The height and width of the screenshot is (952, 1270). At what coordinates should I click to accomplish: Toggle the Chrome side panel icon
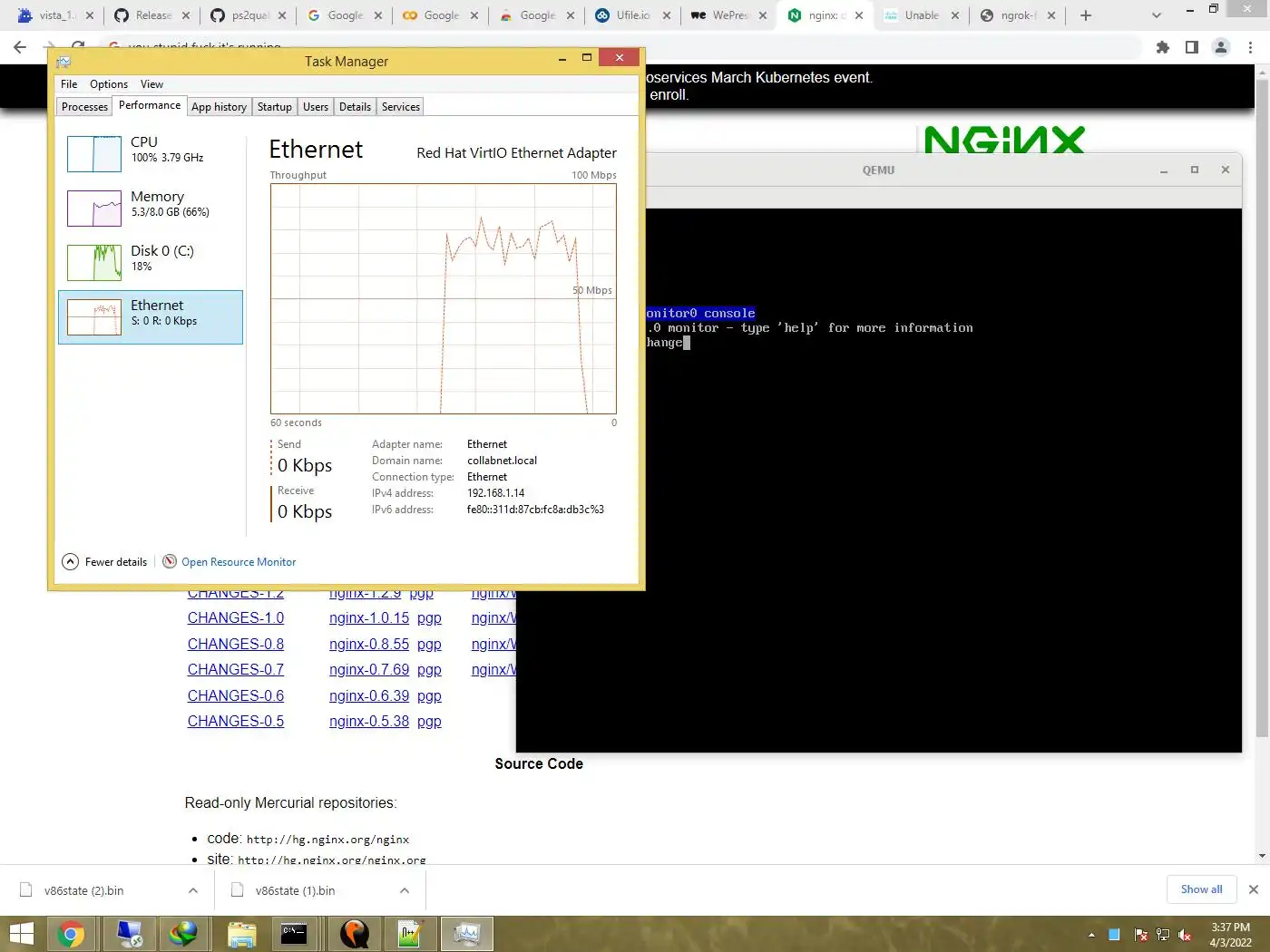(1192, 47)
